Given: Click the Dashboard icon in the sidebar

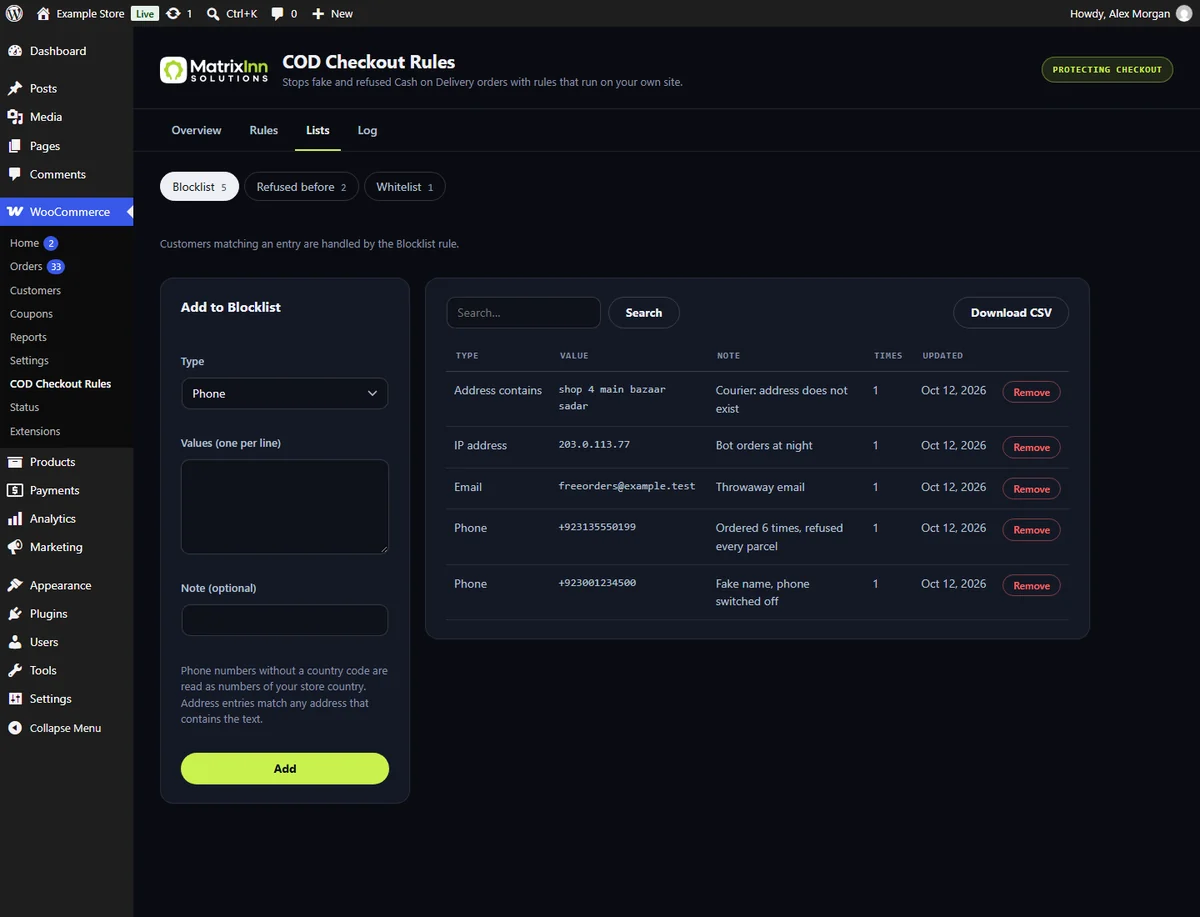Looking at the screenshot, I should pyautogui.click(x=15, y=51).
